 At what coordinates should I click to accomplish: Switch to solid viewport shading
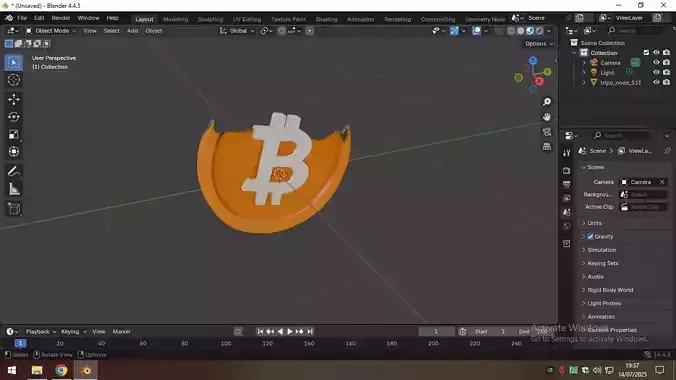click(521, 31)
